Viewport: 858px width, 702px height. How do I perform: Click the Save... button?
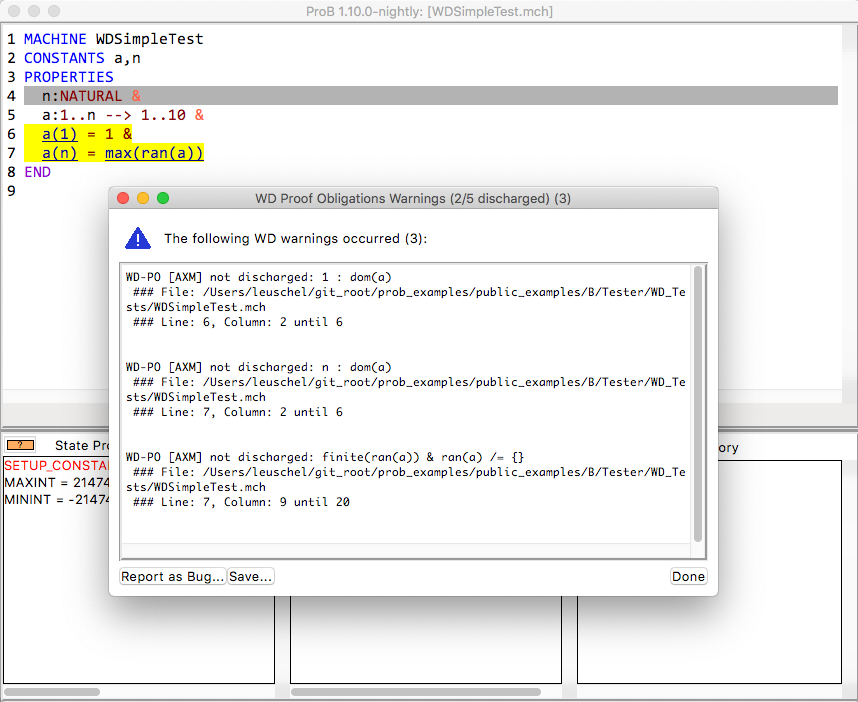point(251,576)
